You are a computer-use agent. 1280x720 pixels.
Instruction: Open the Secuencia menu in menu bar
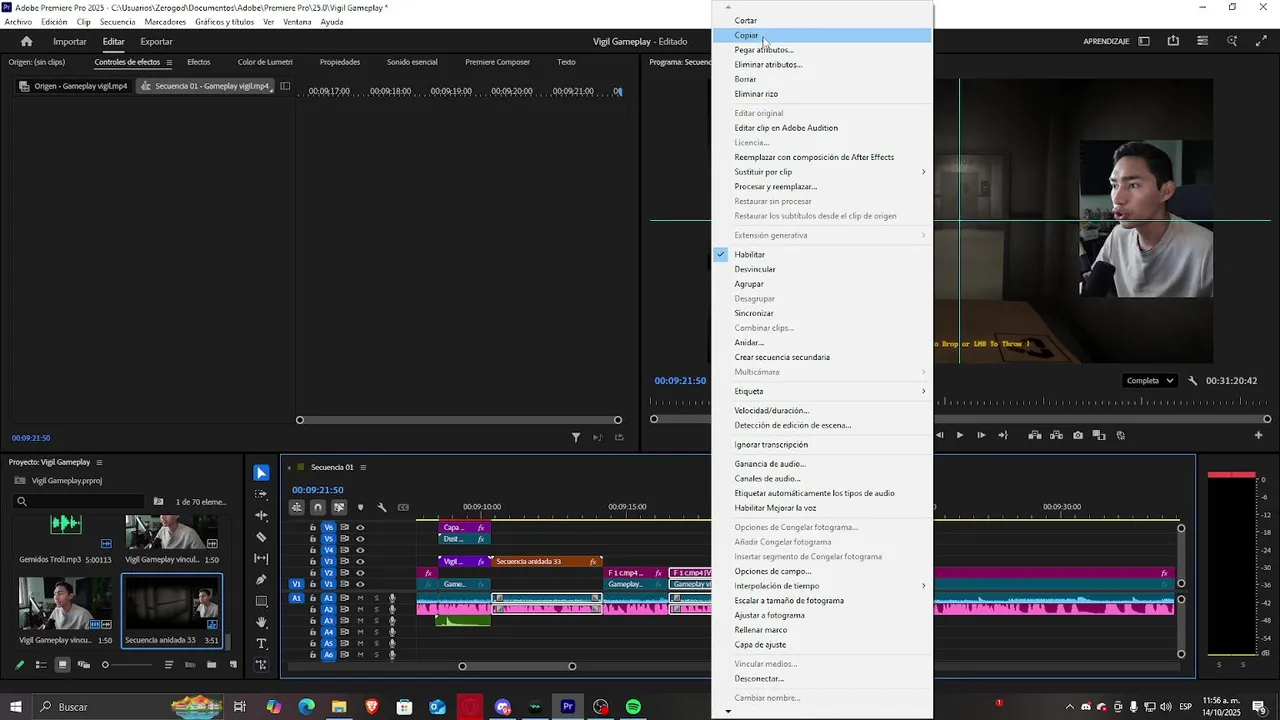coord(117,22)
